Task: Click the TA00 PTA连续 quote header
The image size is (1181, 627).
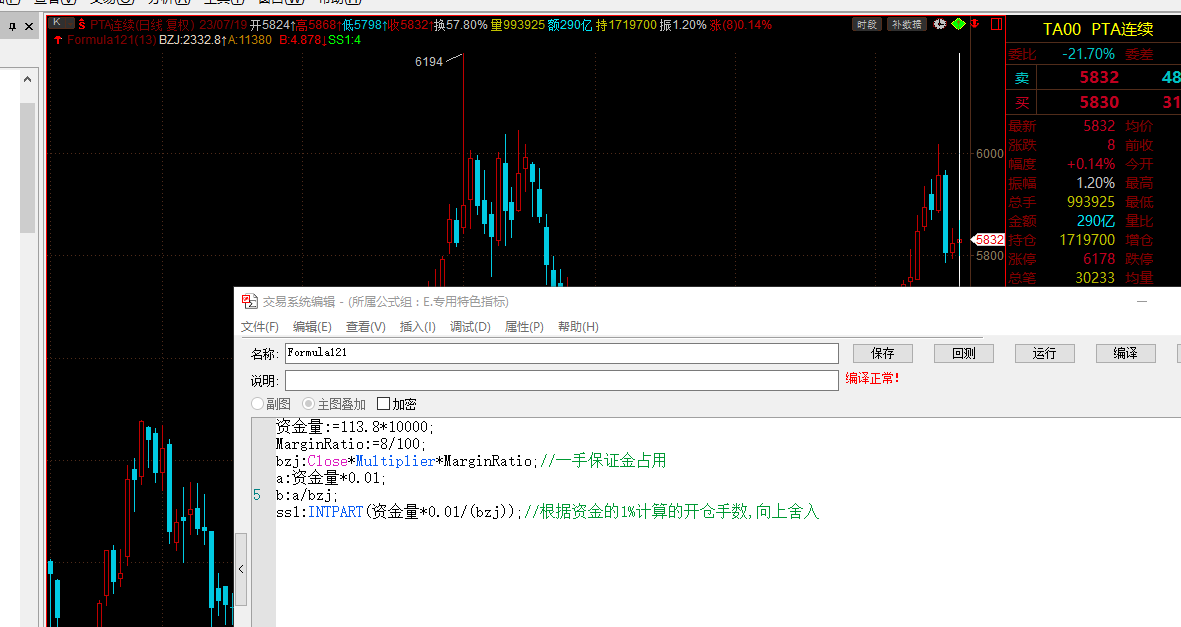Action: 1097,29
